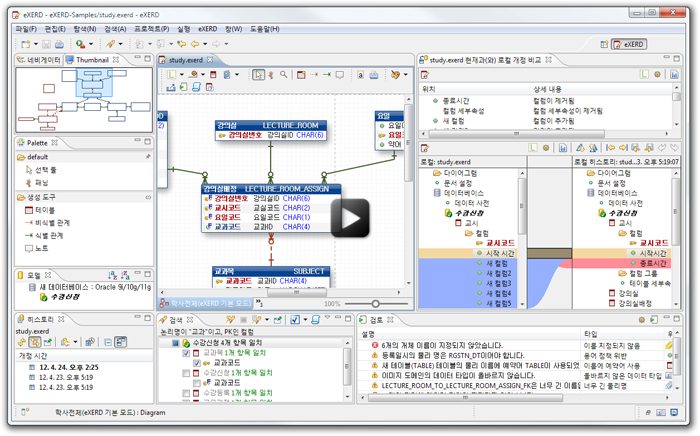
Task: Click the flashlight Search icon in main toolbar
Action: coord(110,44)
